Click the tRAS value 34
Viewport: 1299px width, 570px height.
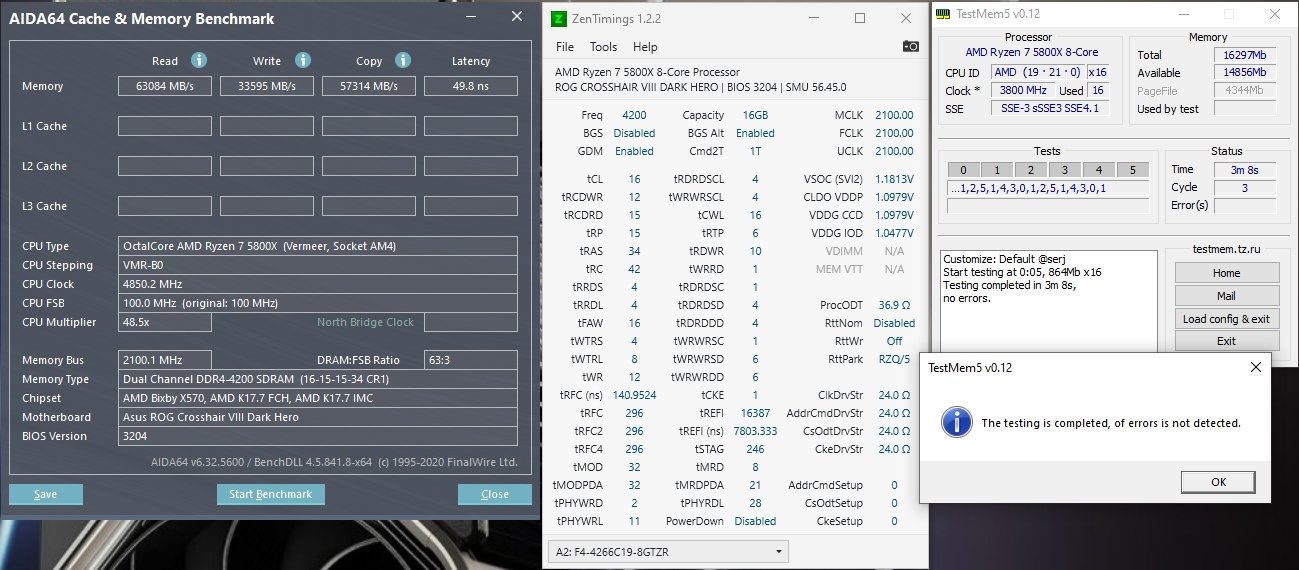pyautogui.click(x=634, y=251)
